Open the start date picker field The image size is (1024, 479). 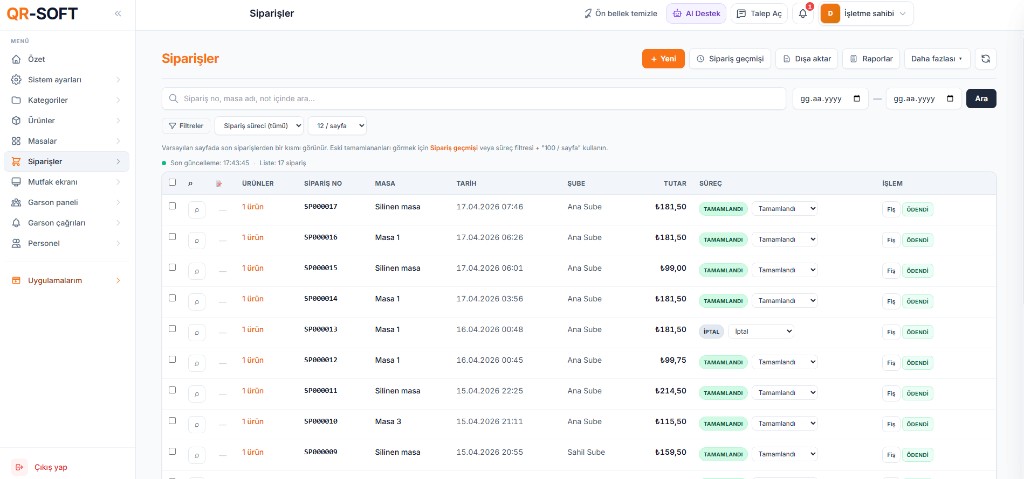tap(829, 99)
